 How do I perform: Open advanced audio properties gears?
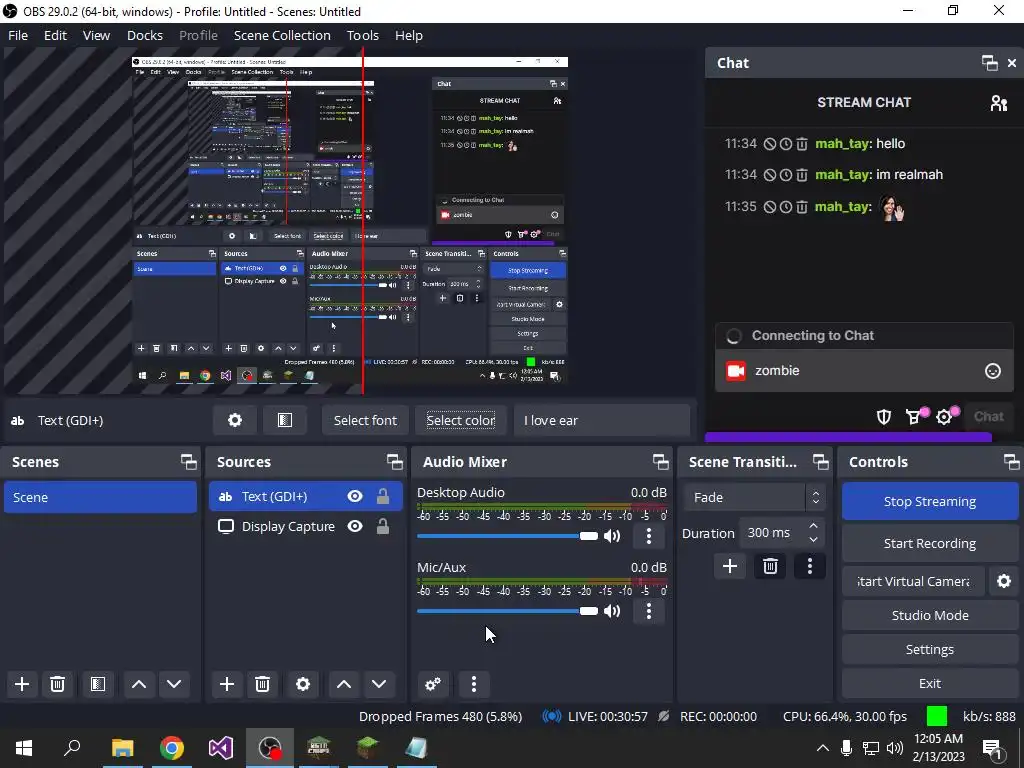(433, 684)
